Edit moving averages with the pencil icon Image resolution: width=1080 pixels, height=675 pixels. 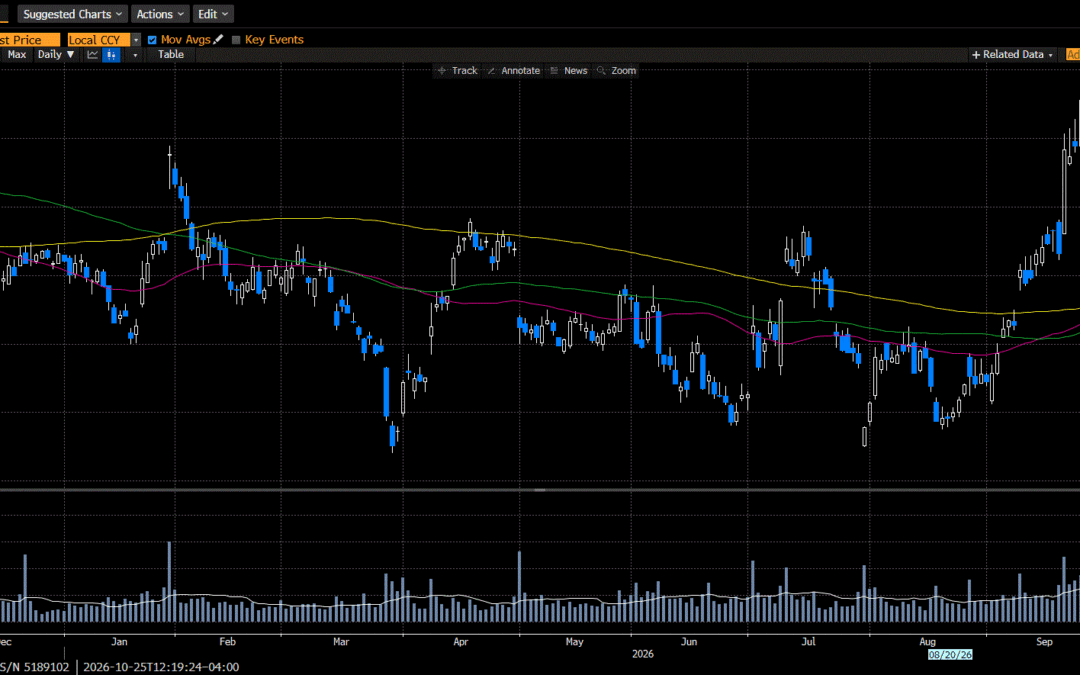(218, 39)
